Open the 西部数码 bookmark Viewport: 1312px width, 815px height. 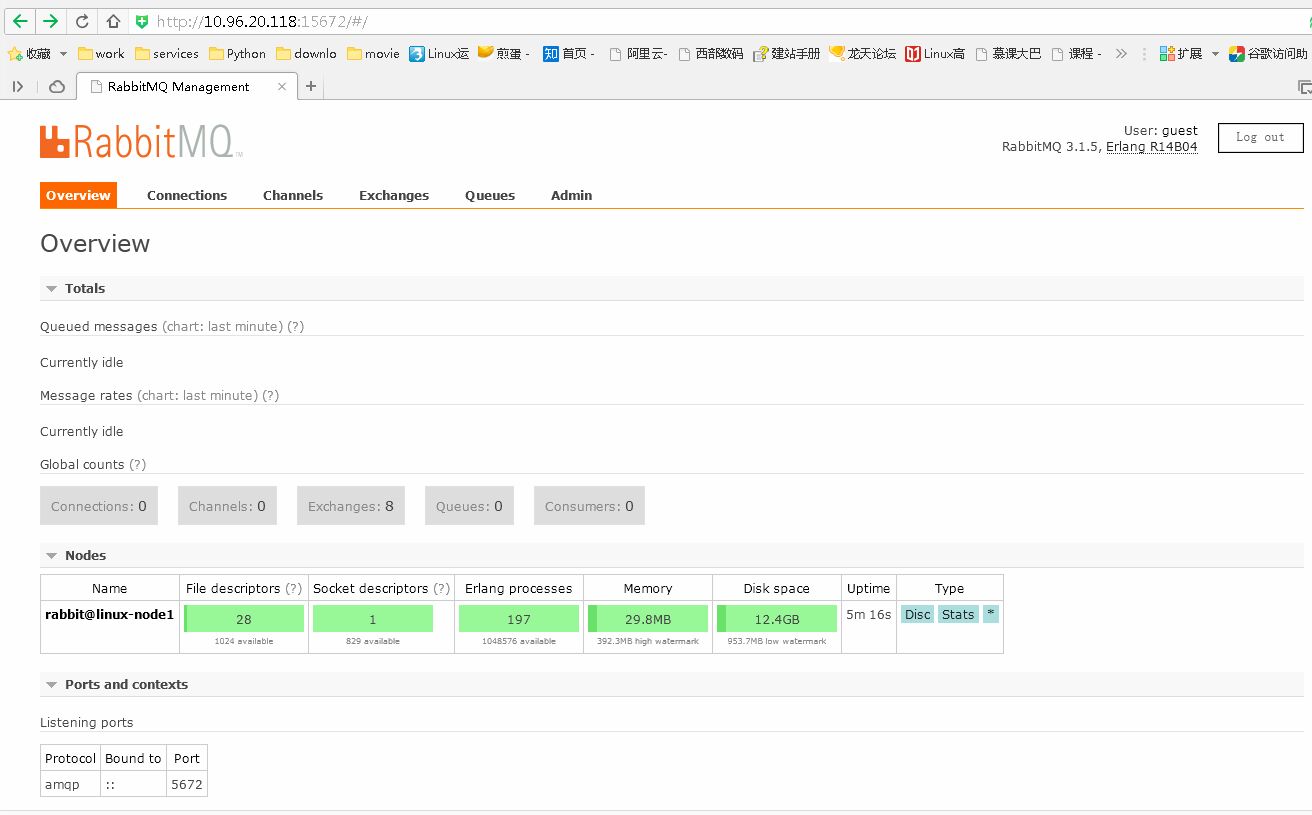pyautogui.click(x=710, y=54)
